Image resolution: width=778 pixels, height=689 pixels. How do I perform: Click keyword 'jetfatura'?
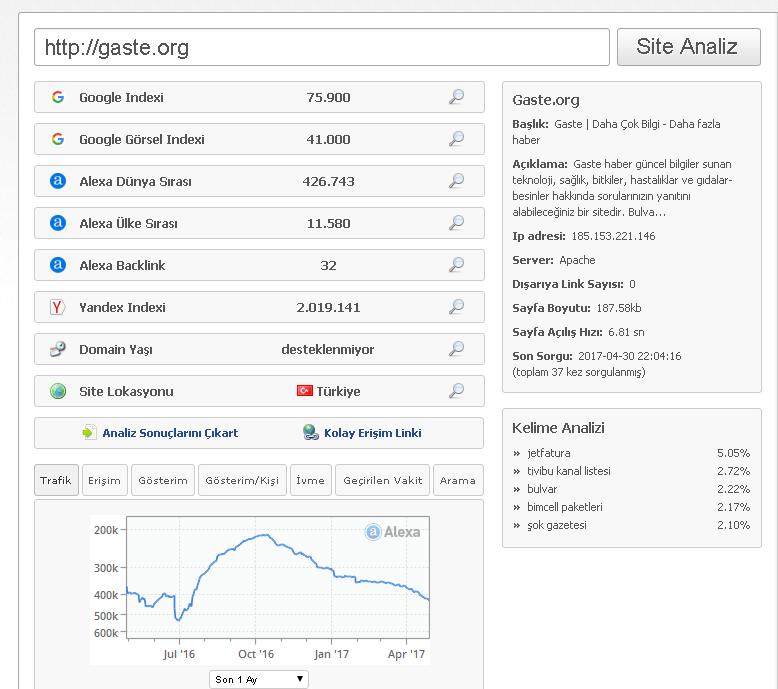tap(549, 453)
